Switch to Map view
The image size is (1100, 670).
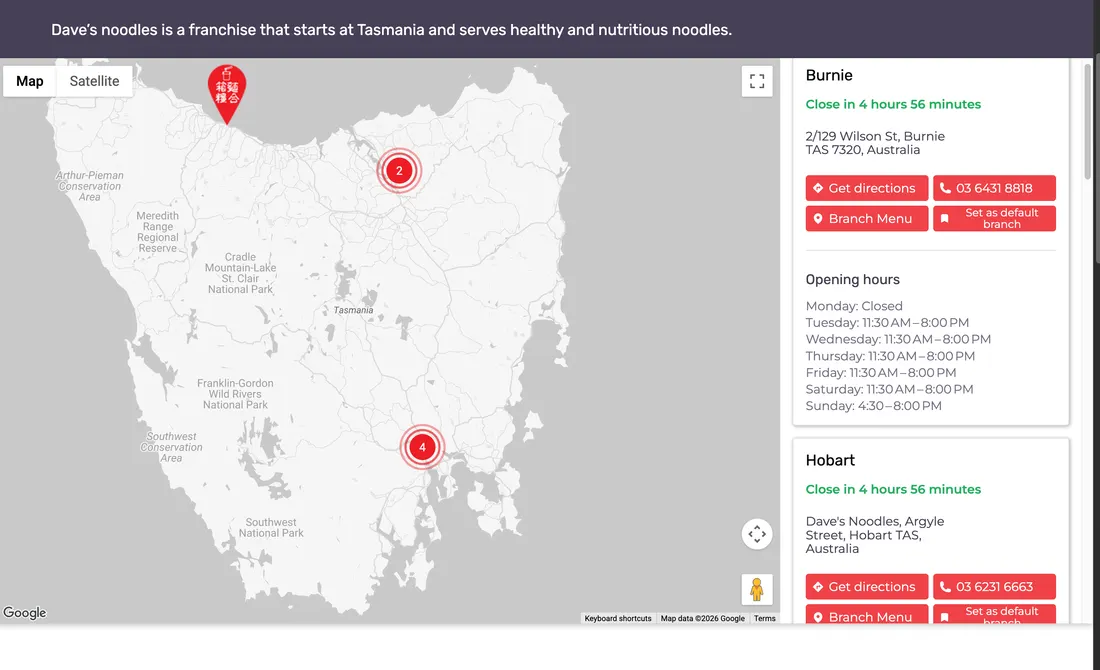pos(29,81)
